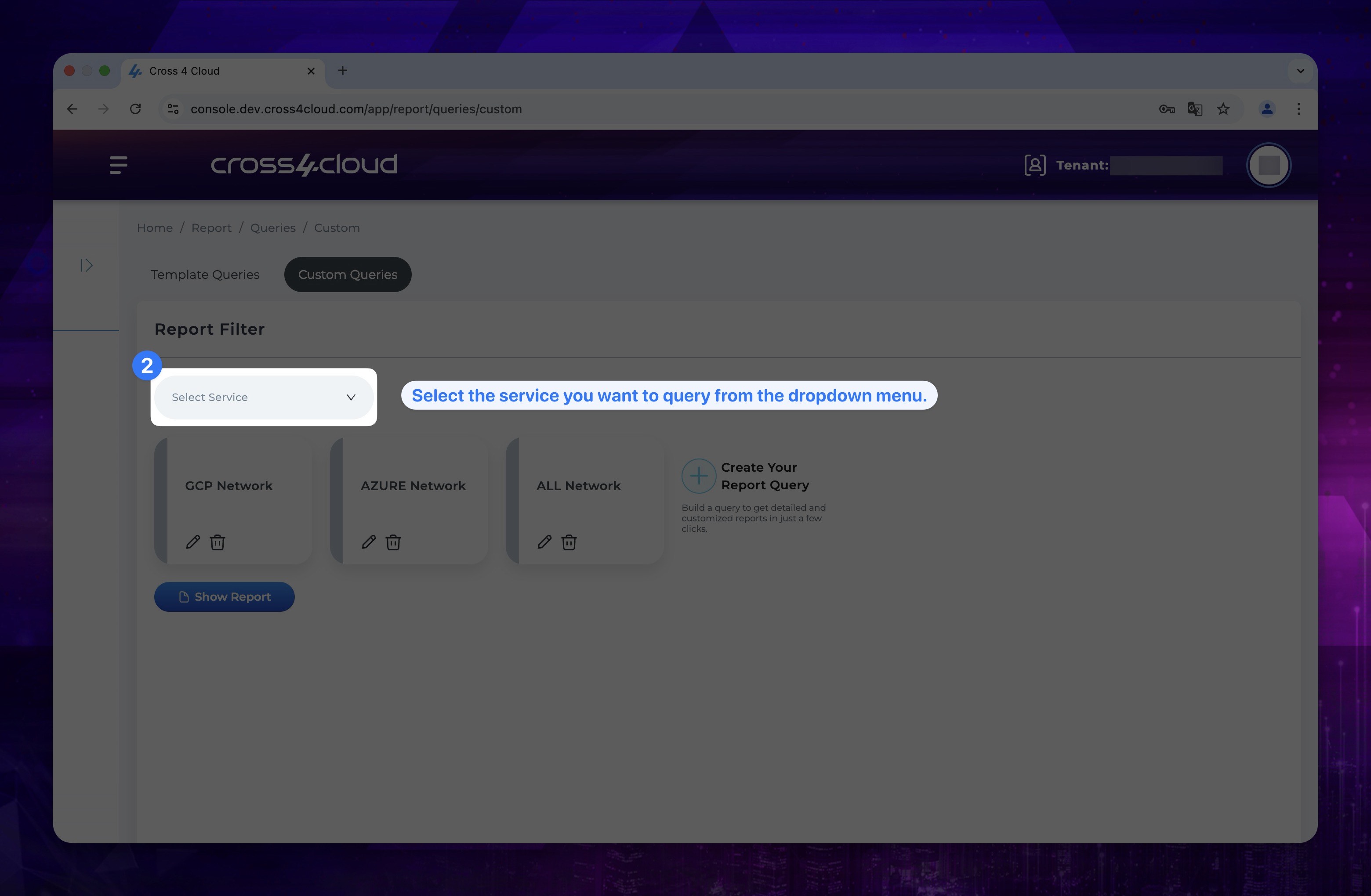Click the edit icon on ALL Network query
This screenshot has width=1371, height=896.
tap(544, 543)
